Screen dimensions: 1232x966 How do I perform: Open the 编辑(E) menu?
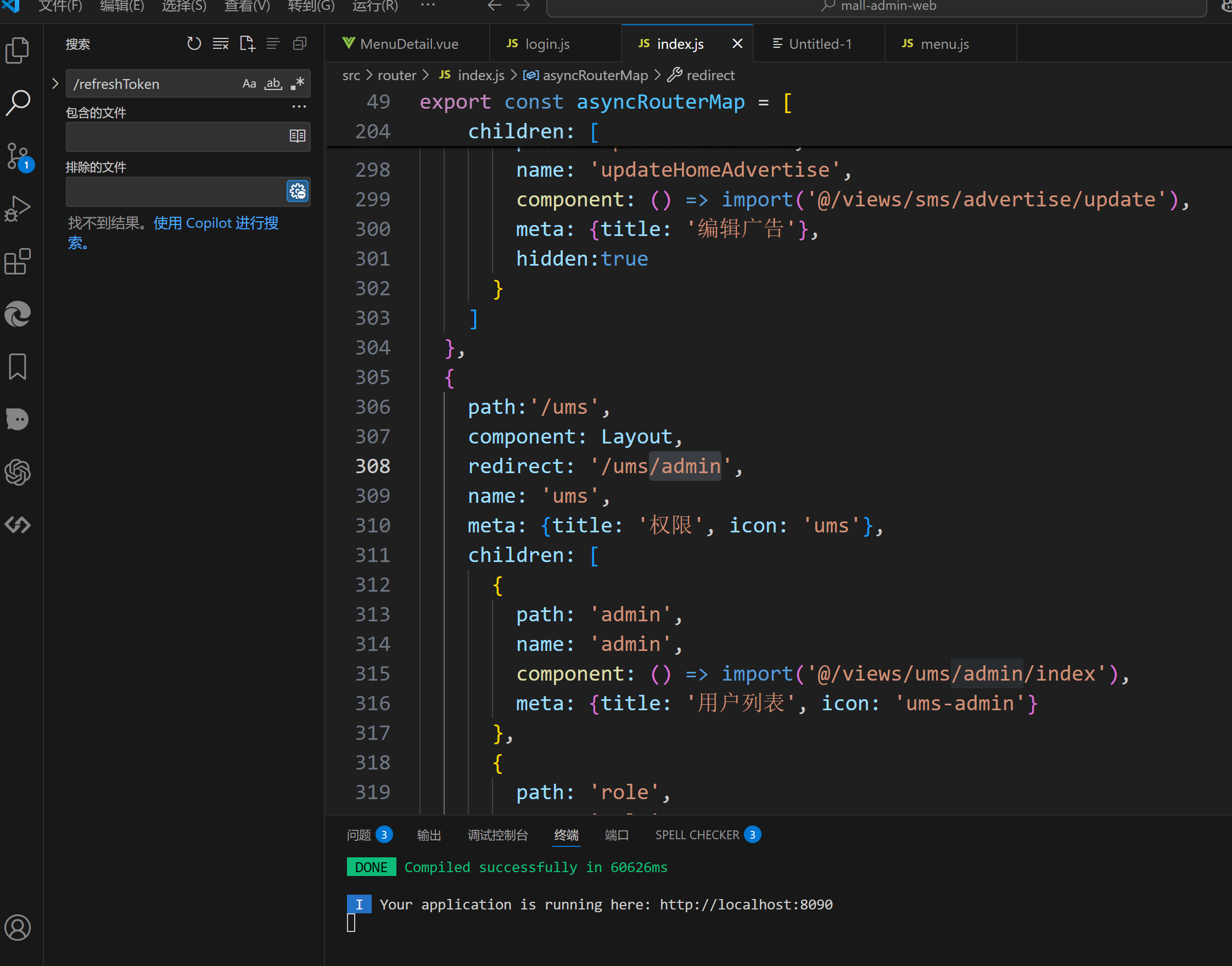(122, 6)
